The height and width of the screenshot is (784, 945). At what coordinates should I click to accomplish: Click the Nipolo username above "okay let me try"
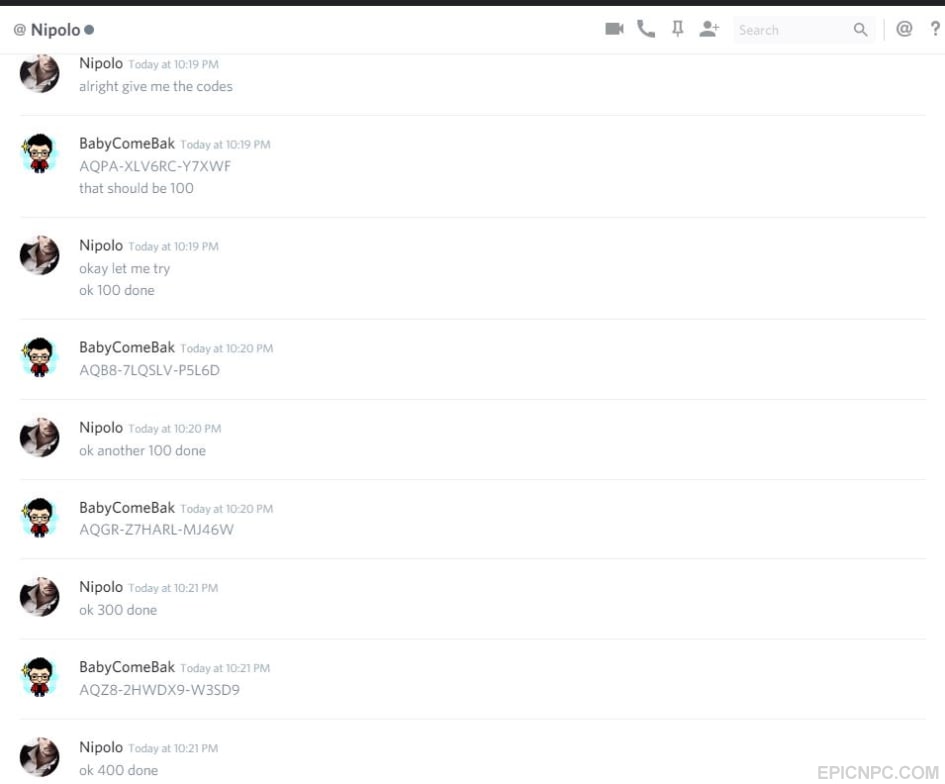click(x=101, y=245)
